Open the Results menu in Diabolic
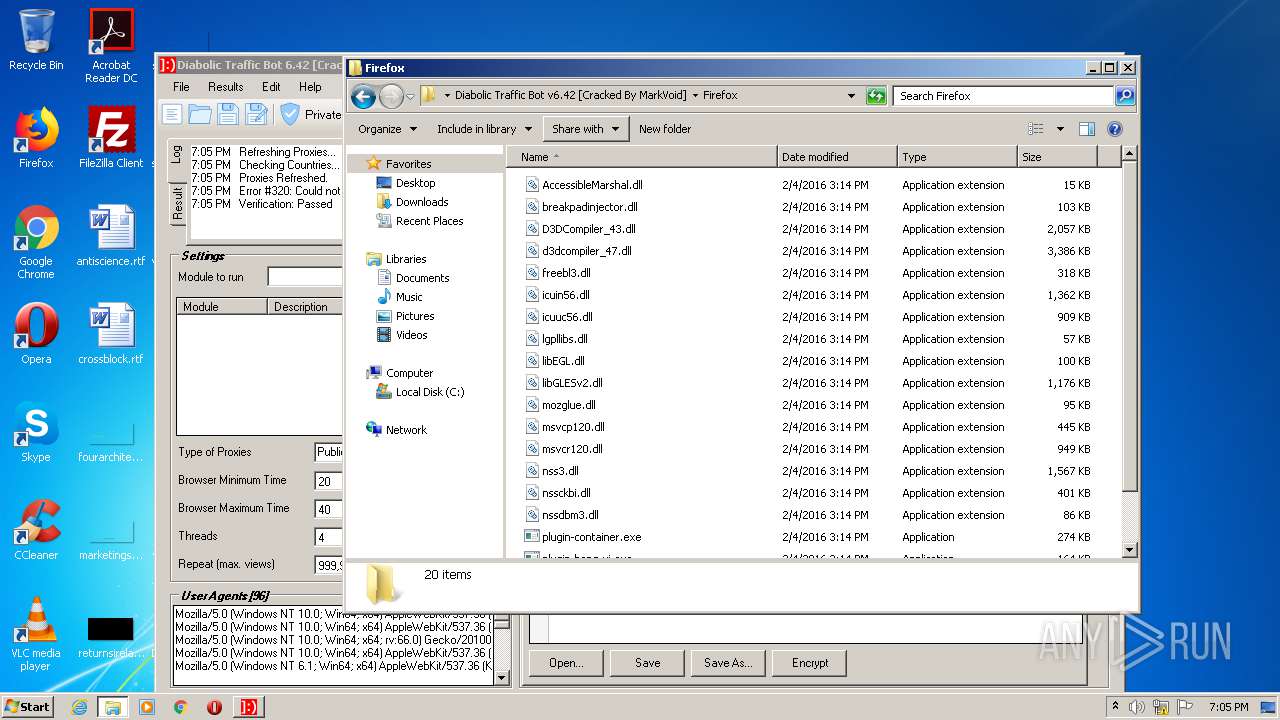Screen dimensions: 1280x720 point(225,87)
